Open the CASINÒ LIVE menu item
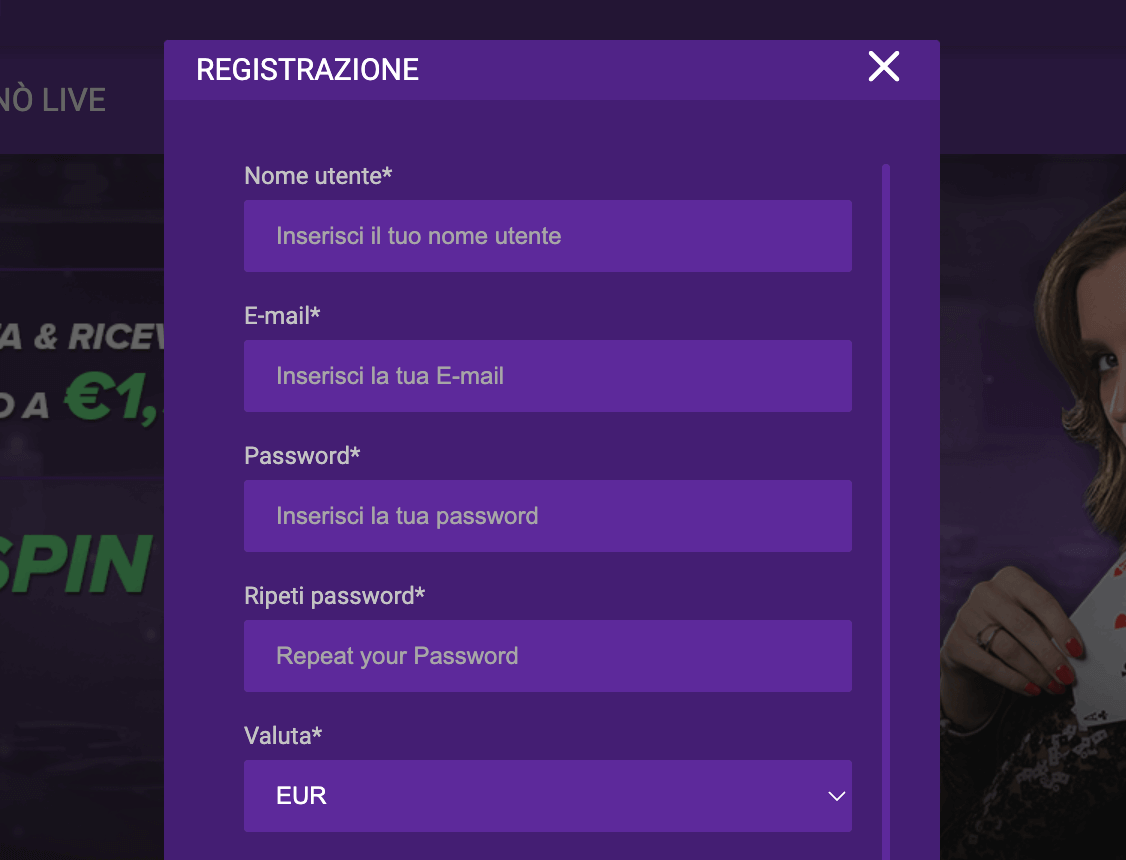This screenshot has height=860, width=1126. [x=53, y=99]
